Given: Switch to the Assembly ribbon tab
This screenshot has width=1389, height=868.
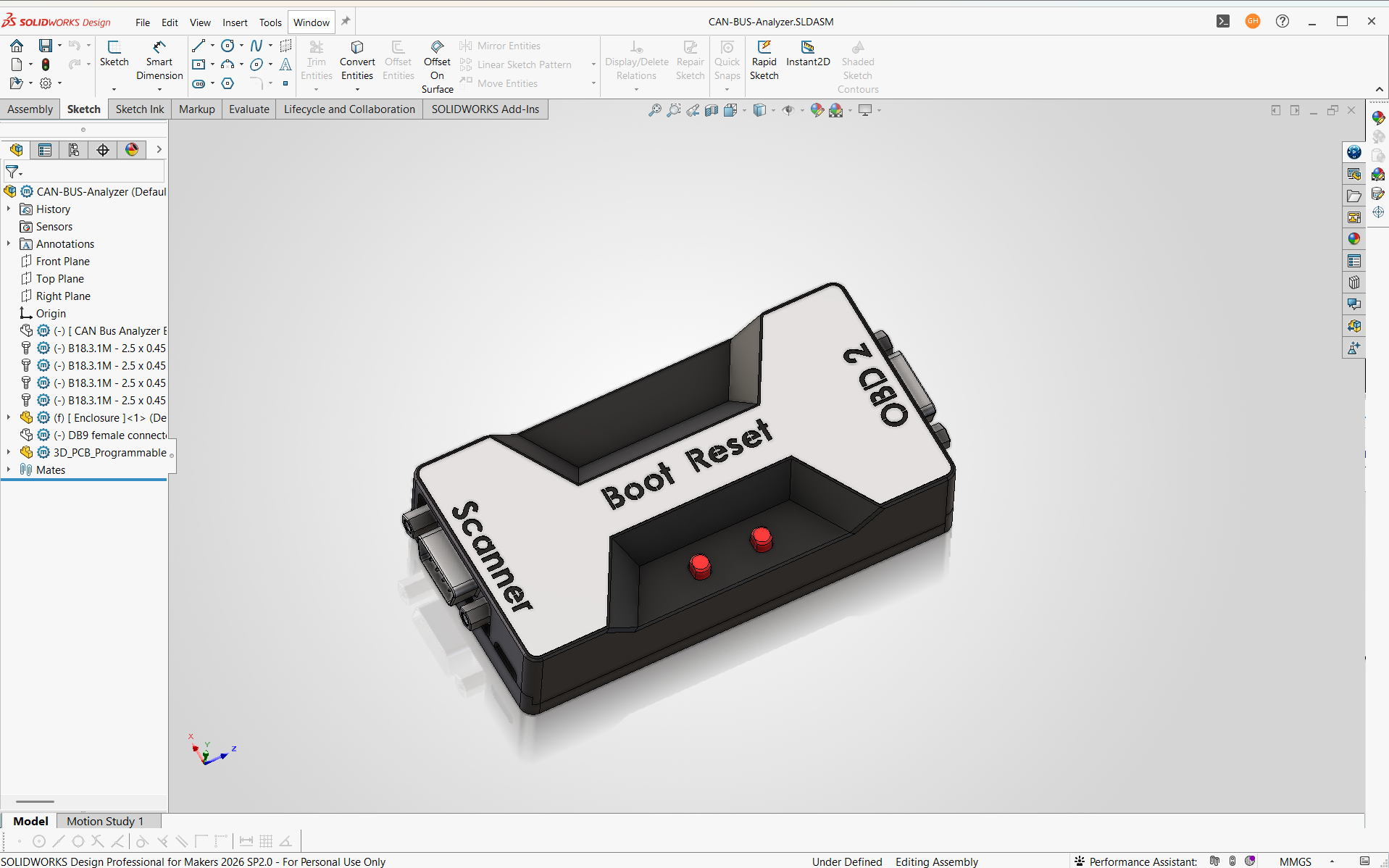Looking at the screenshot, I should point(30,109).
